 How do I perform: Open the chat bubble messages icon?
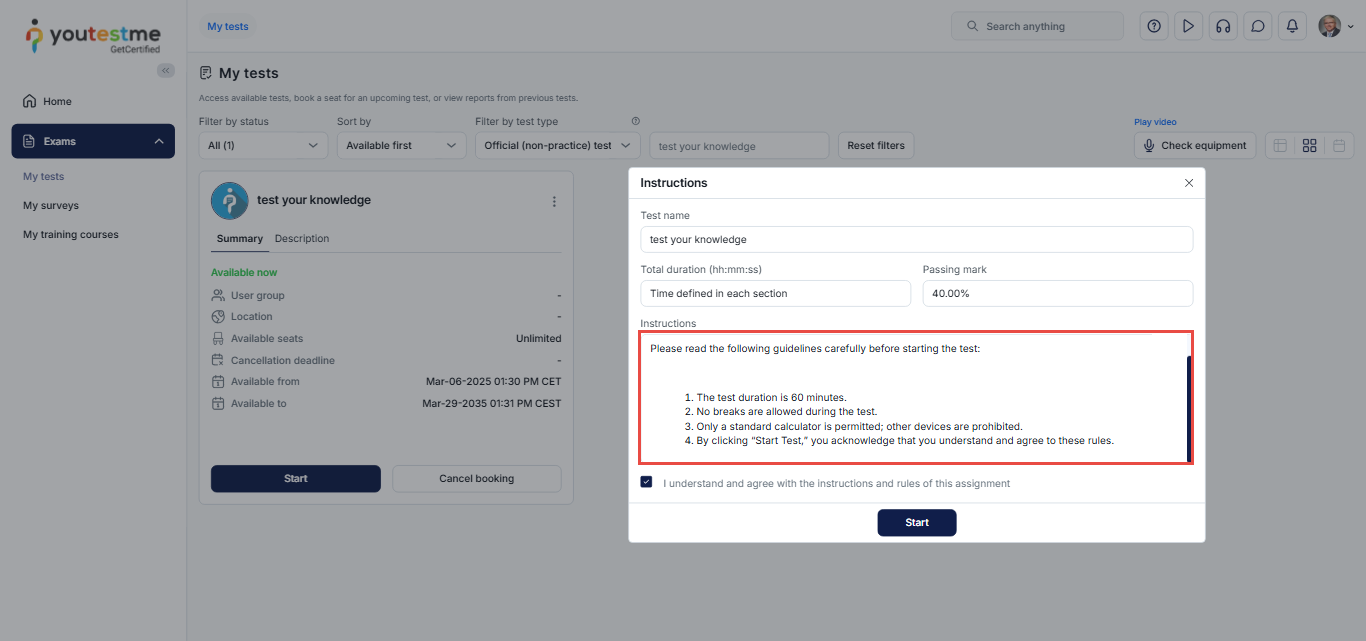coord(1257,27)
